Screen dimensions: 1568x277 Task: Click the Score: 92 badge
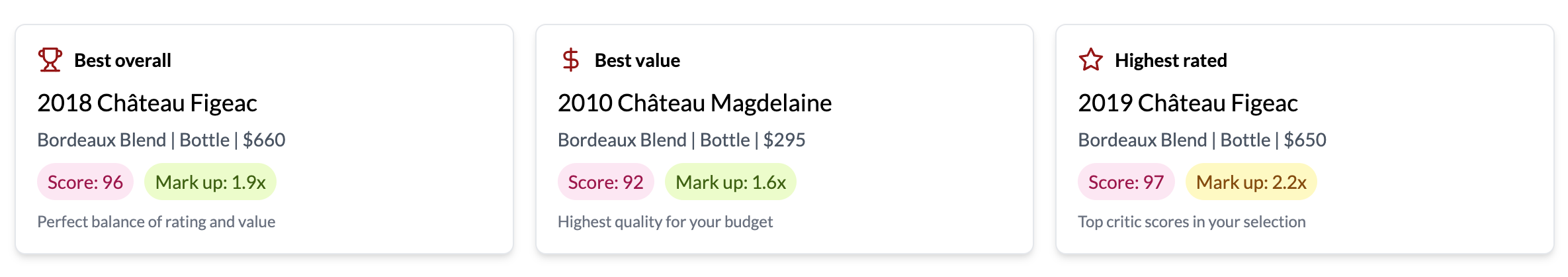(605, 182)
